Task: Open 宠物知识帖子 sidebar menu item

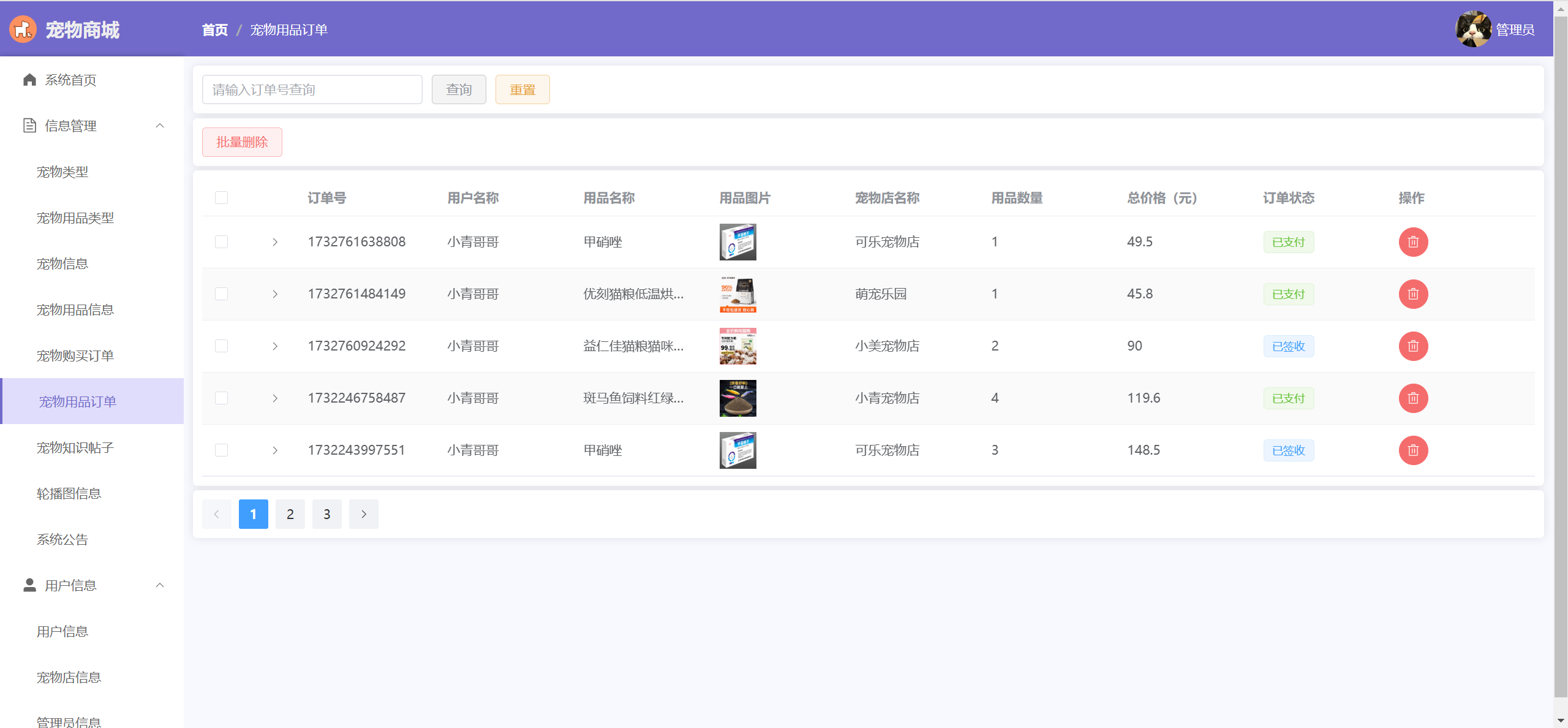Action: click(75, 447)
